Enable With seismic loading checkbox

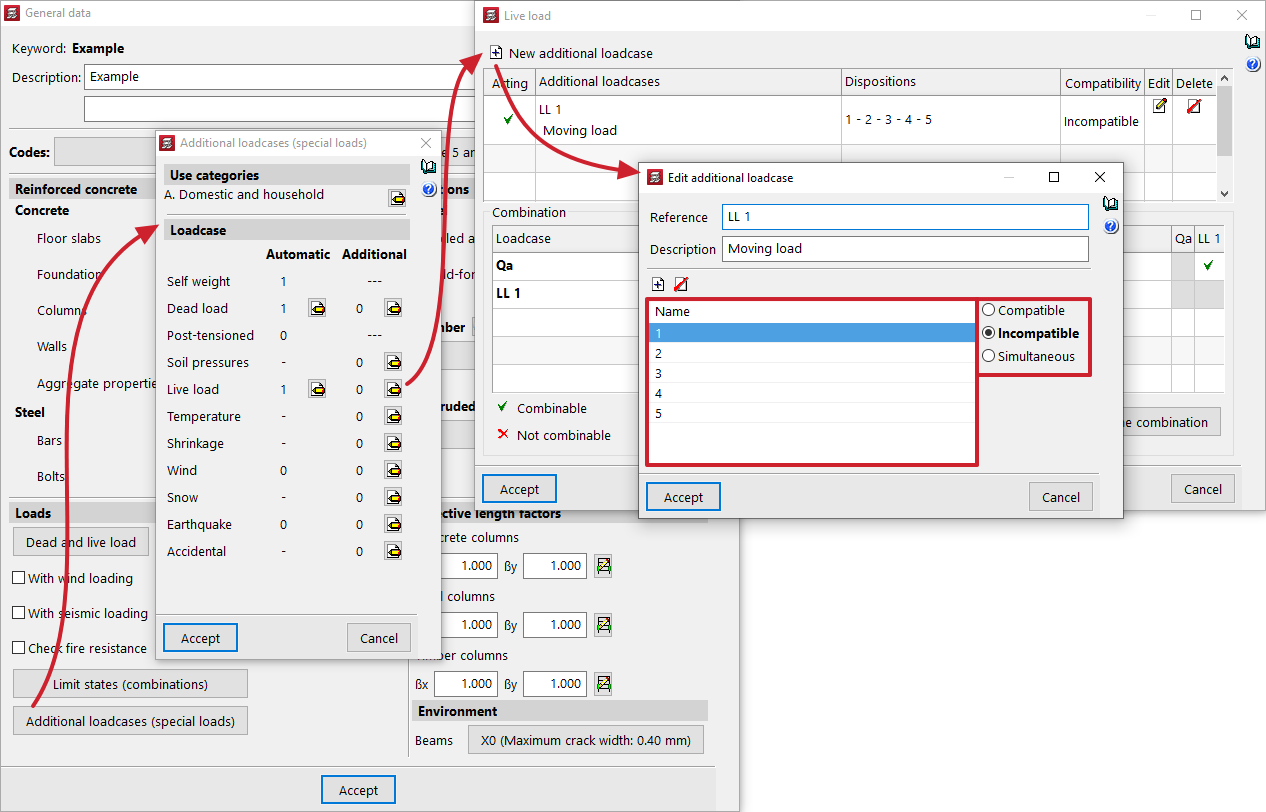click(x=19, y=613)
